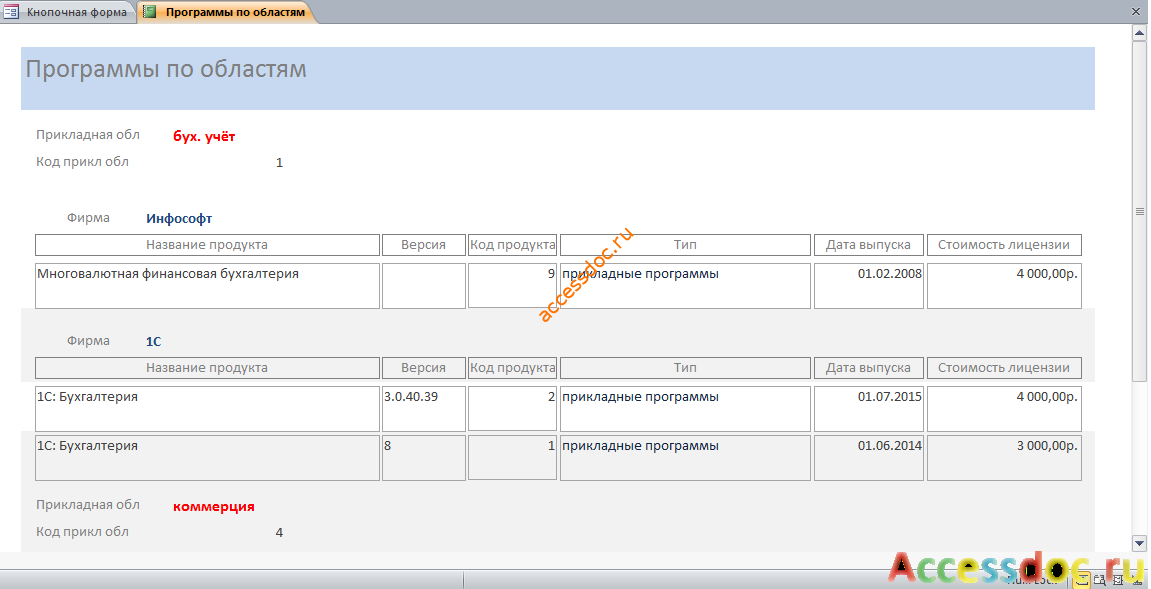Switch to Report View in status bar
The height and width of the screenshot is (589, 1151).
coord(1081,580)
